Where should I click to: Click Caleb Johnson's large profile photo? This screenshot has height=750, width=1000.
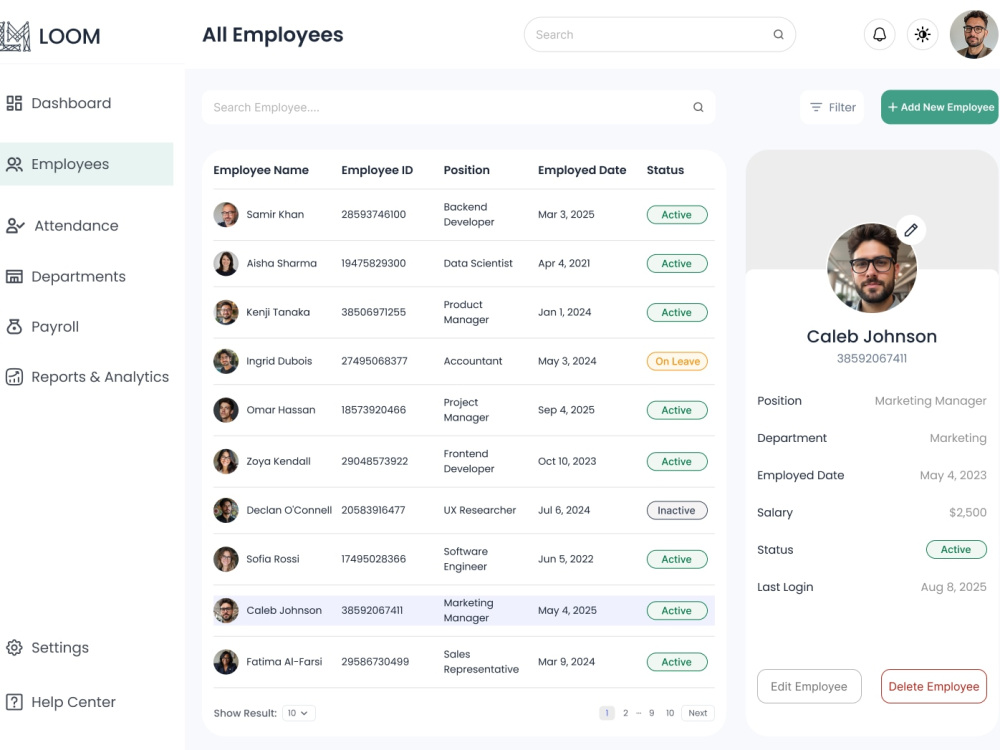pos(872,268)
